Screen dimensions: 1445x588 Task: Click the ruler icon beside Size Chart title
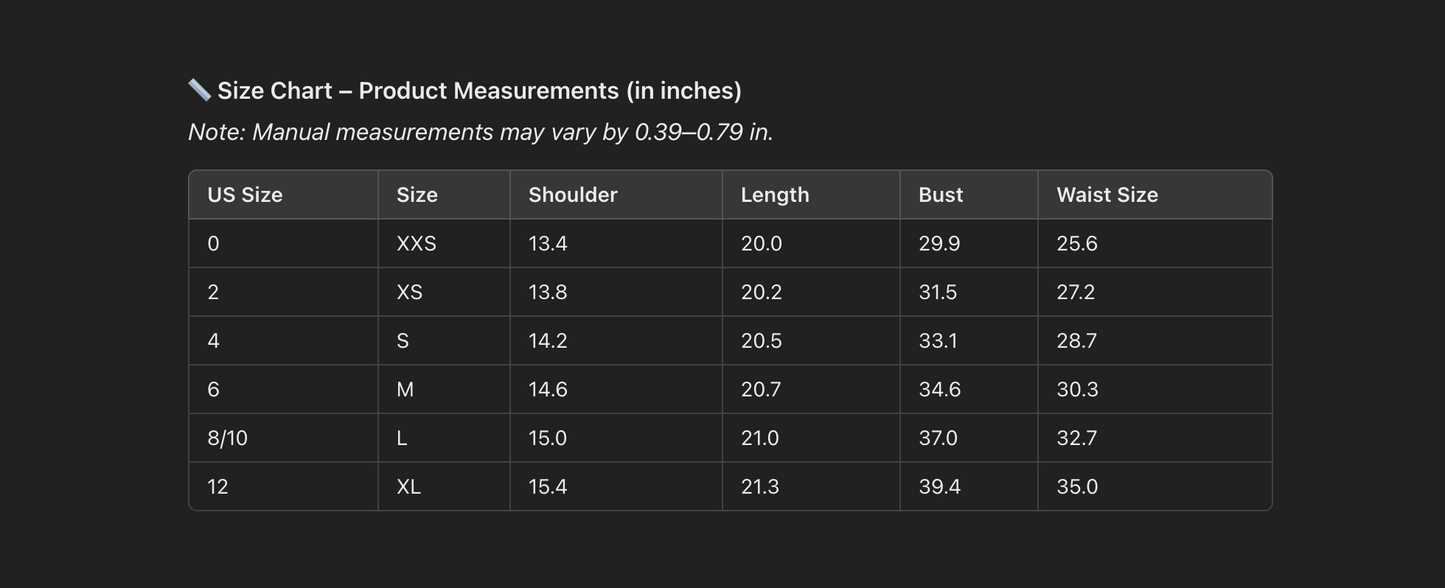(x=199, y=90)
